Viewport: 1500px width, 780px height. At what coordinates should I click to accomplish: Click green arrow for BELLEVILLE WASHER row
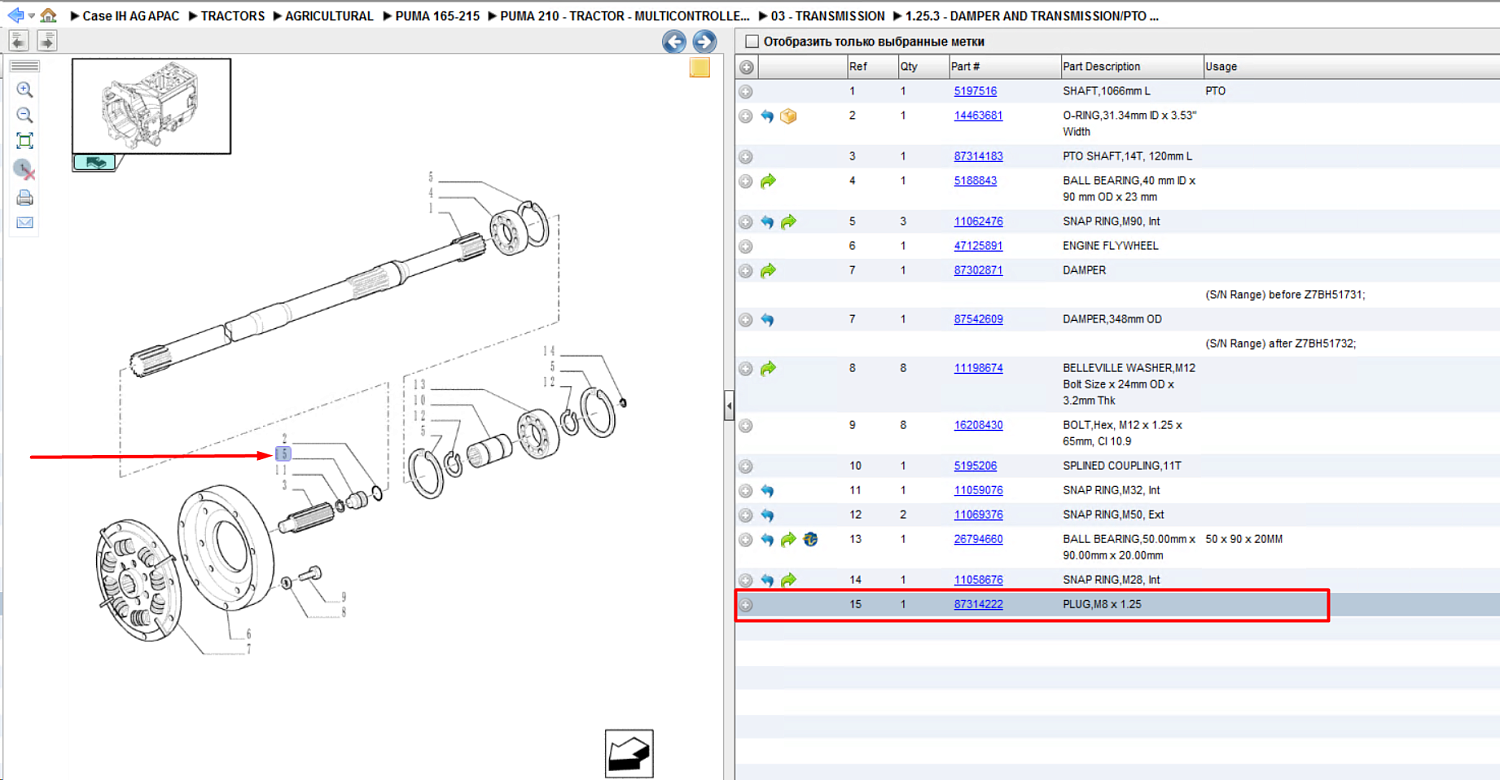(768, 369)
